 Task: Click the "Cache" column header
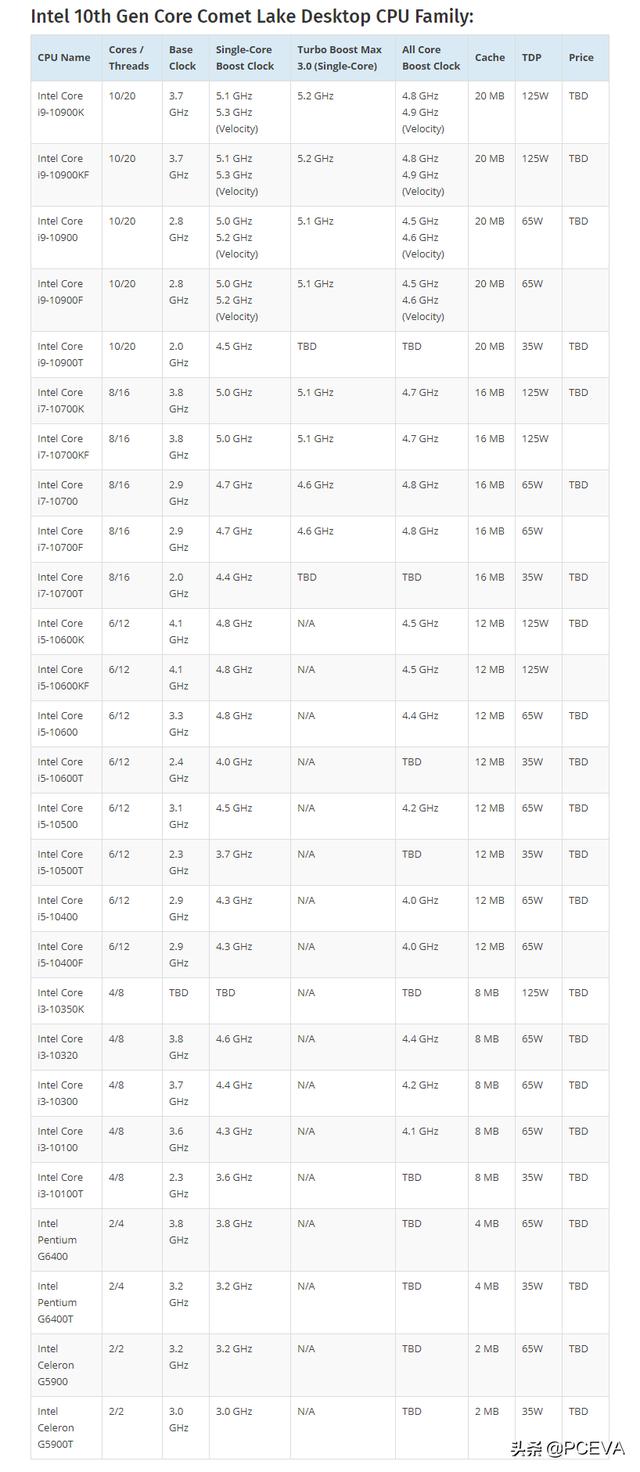[x=490, y=58]
